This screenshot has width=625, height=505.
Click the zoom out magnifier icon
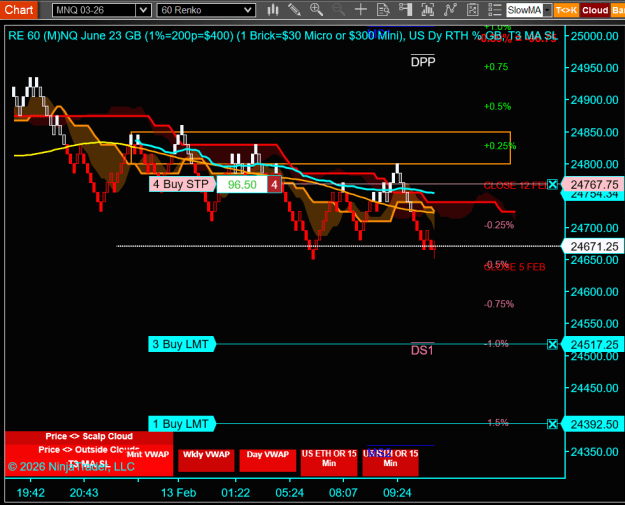pos(339,10)
